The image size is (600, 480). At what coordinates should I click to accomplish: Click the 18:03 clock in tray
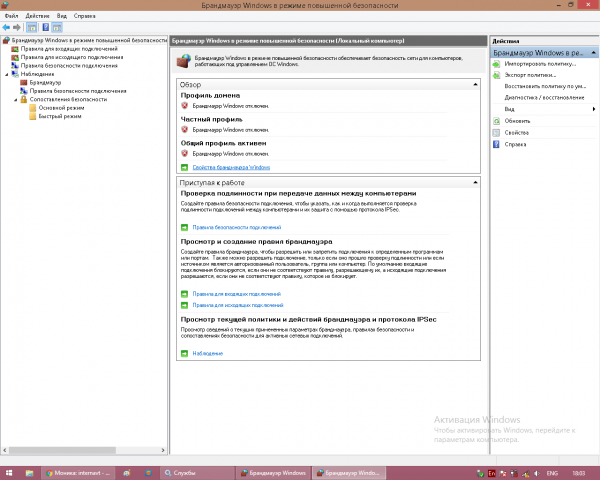[579, 473]
